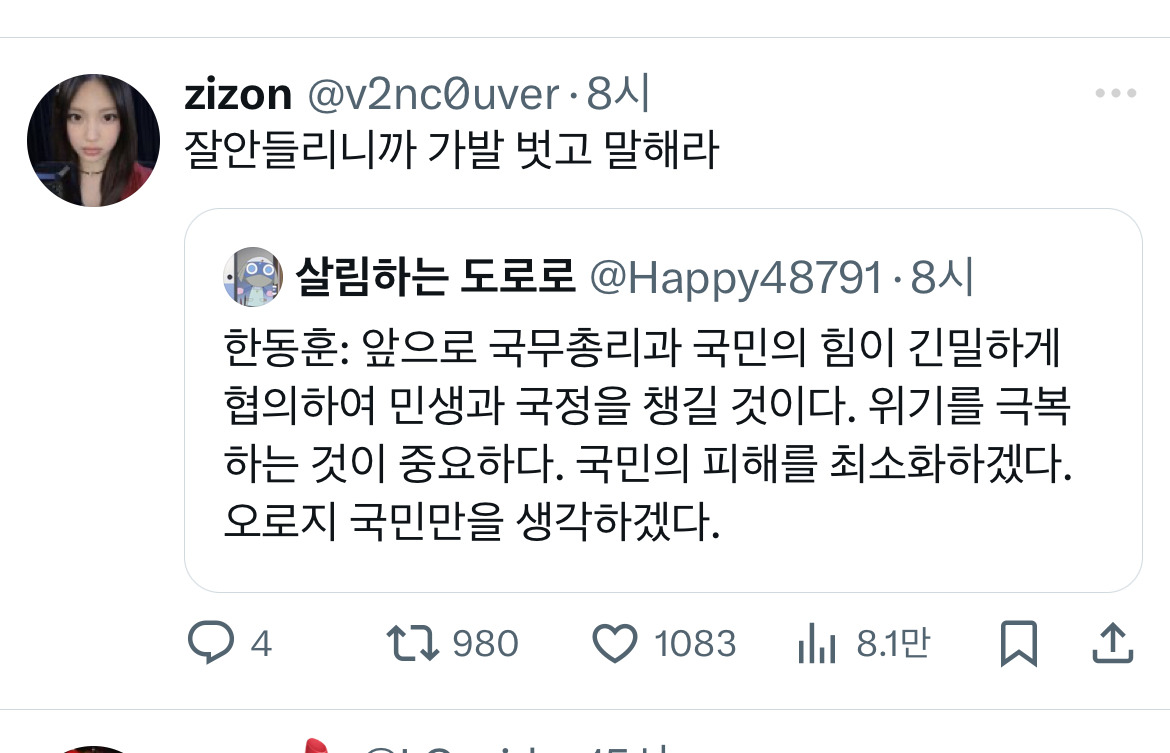Tap the 980 repost count
This screenshot has height=753, width=1170.
485,643
